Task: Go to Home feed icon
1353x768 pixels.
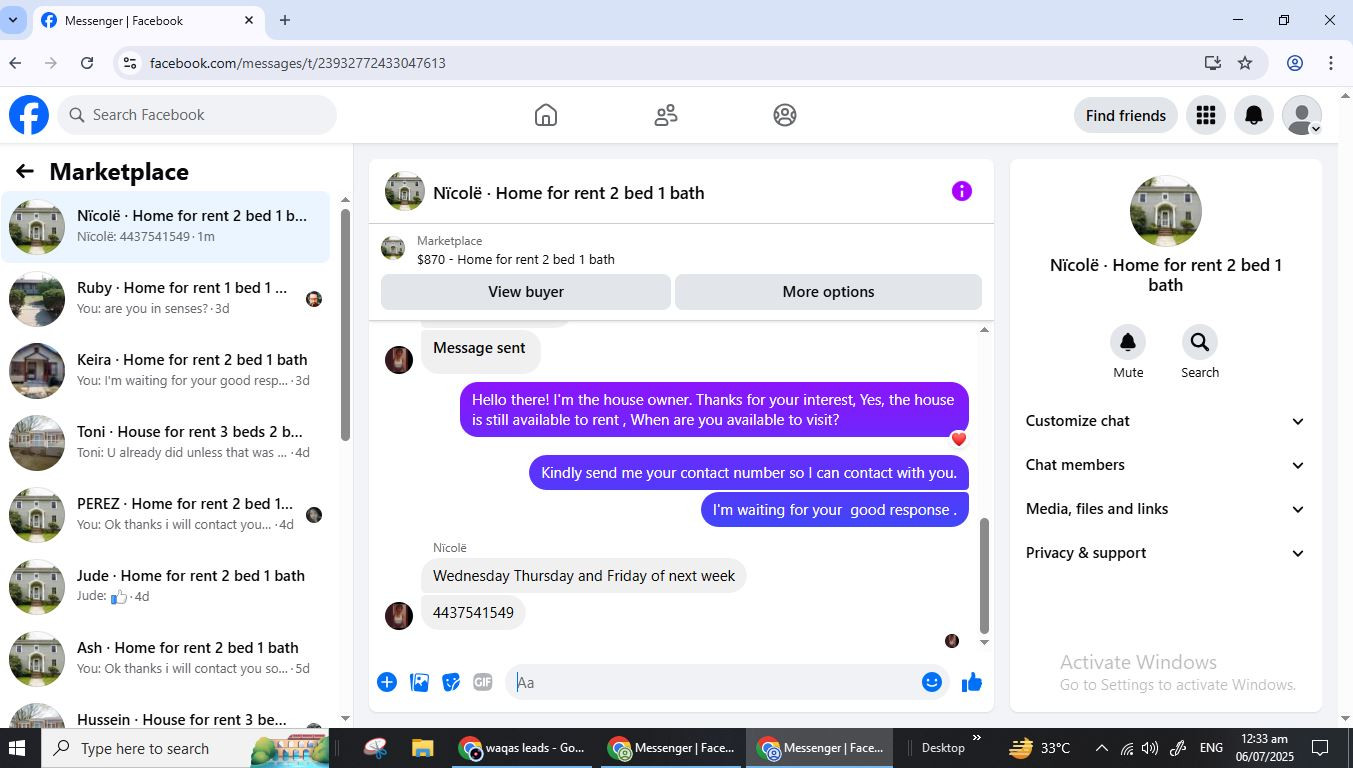Action: pyautogui.click(x=546, y=115)
